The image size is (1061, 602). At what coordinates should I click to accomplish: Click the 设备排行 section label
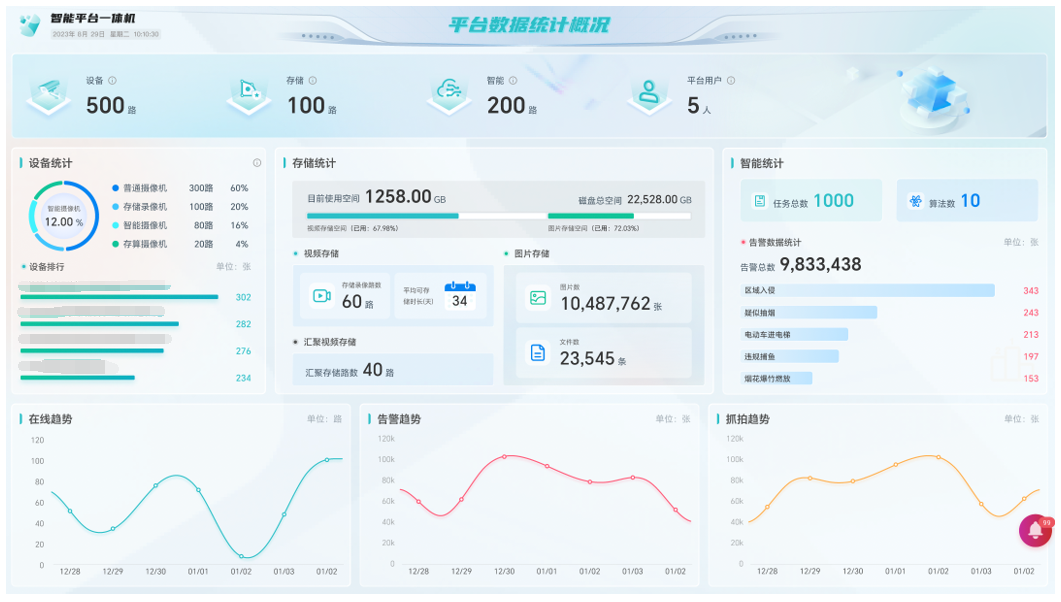47,267
